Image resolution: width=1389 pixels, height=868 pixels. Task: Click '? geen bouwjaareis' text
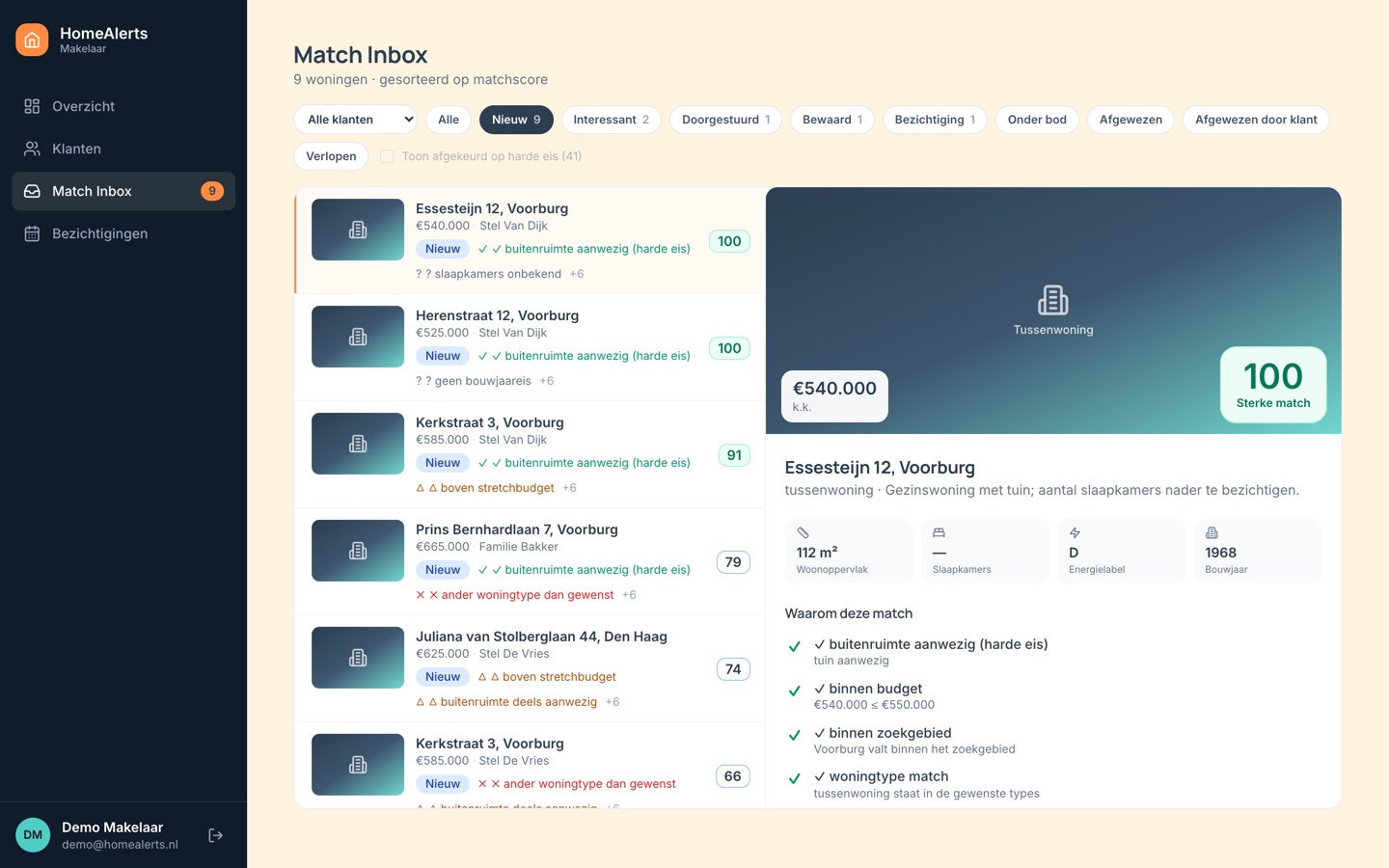coord(474,381)
